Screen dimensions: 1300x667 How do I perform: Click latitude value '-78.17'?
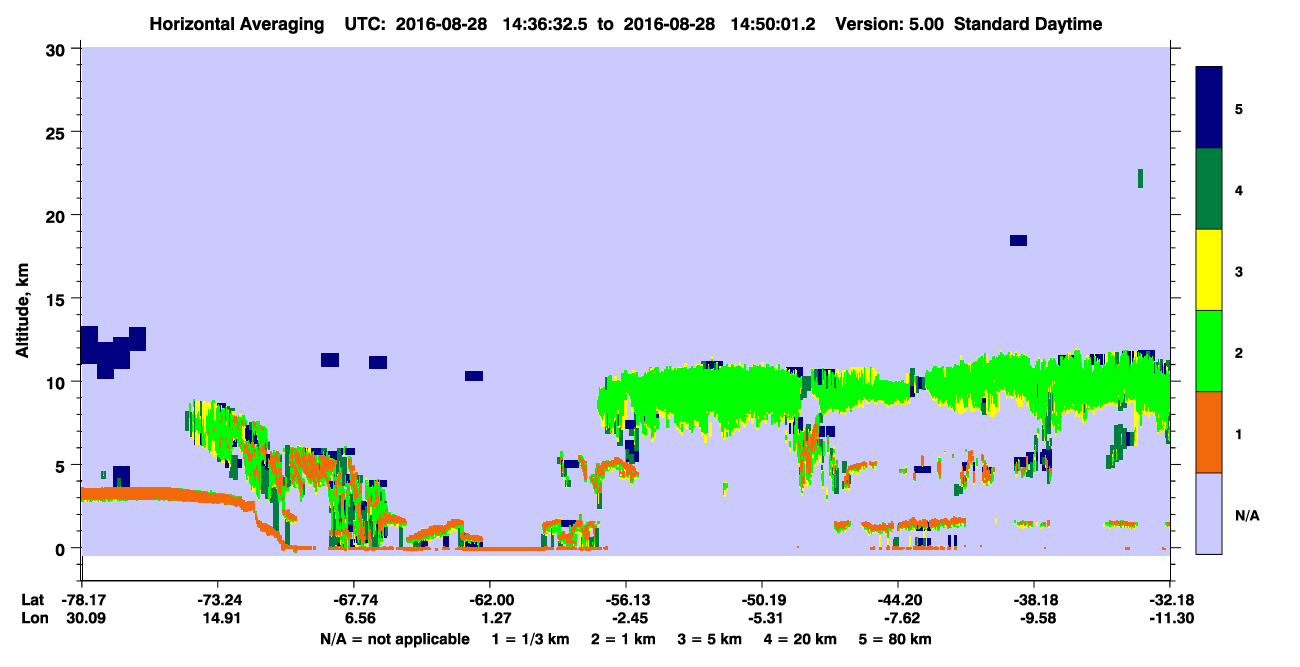pyautogui.click(x=83, y=600)
